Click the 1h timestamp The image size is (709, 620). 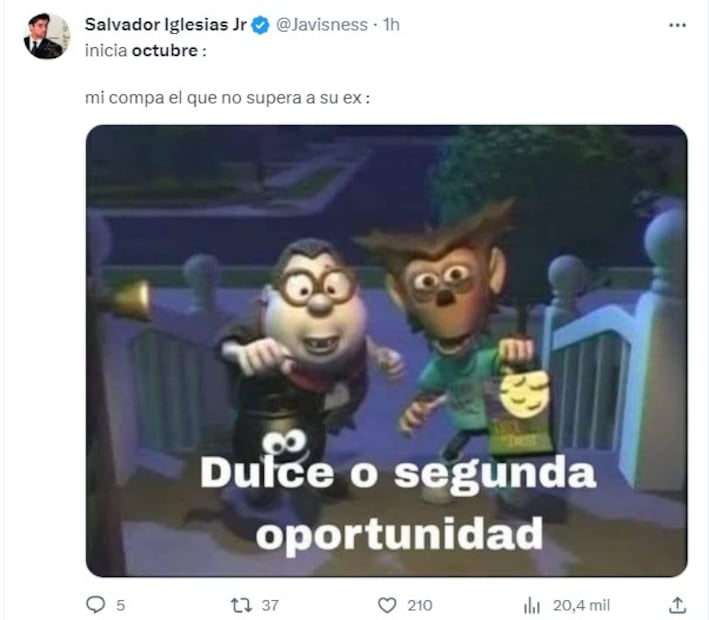point(392,24)
